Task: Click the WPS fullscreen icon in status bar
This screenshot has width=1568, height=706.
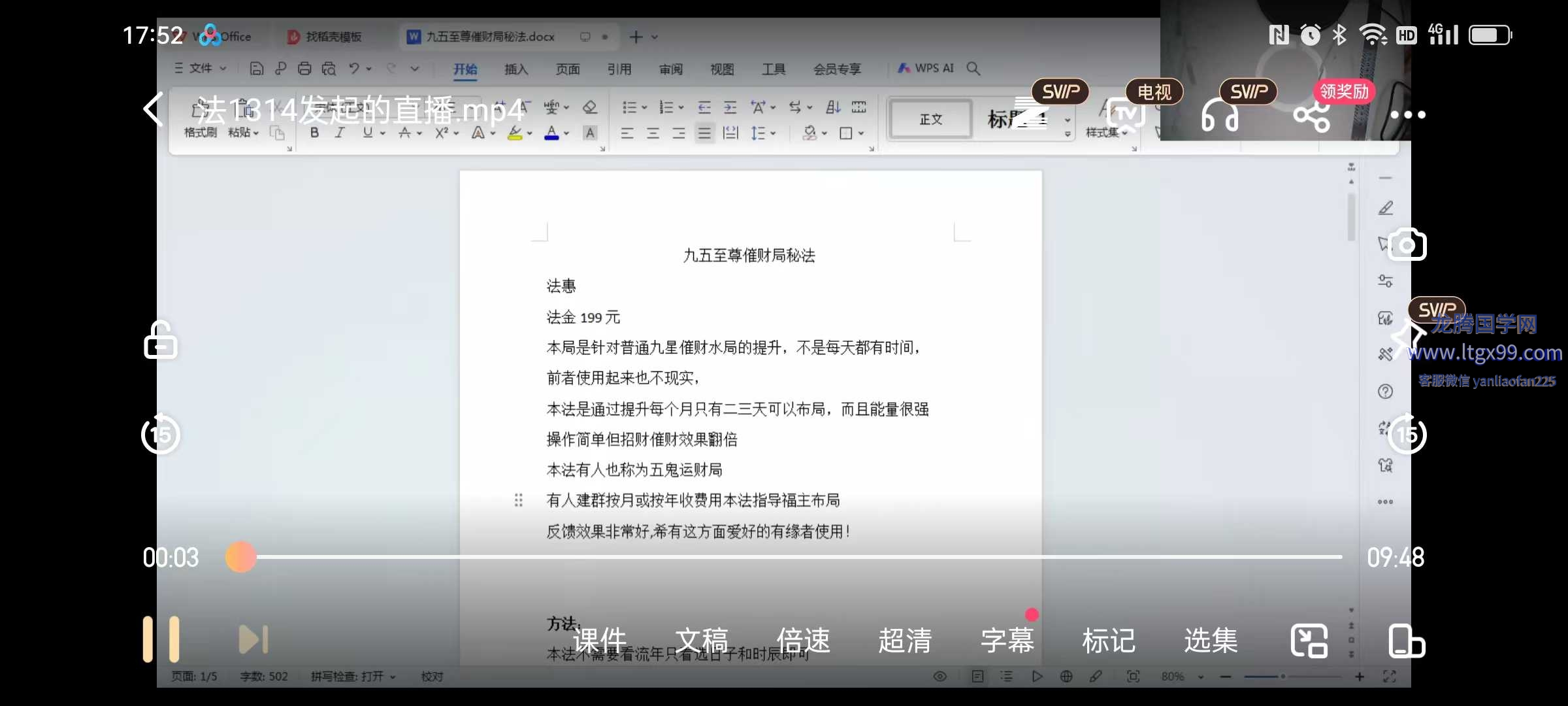Action: click(1390, 677)
